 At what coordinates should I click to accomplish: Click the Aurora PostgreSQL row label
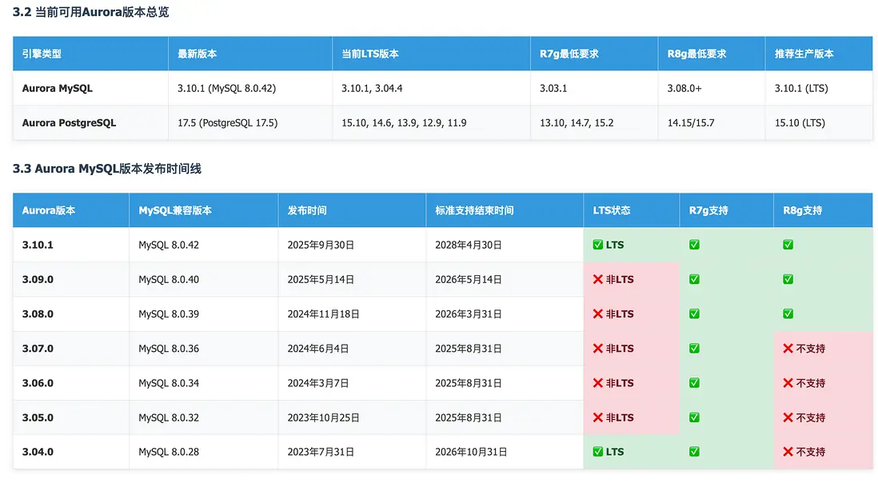click(x=69, y=123)
